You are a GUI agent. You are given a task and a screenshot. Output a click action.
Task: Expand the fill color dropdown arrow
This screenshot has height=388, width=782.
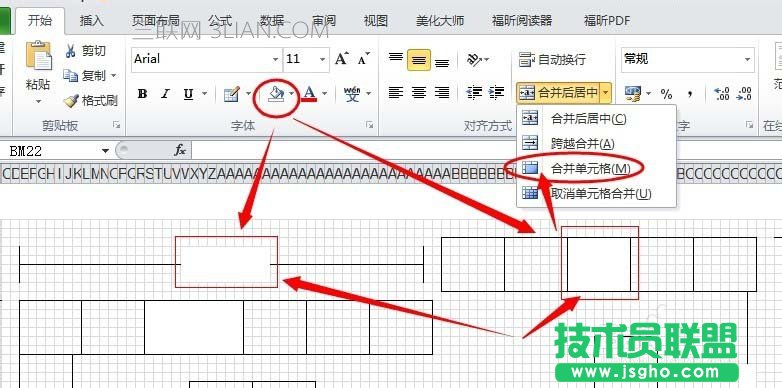(x=292, y=93)
